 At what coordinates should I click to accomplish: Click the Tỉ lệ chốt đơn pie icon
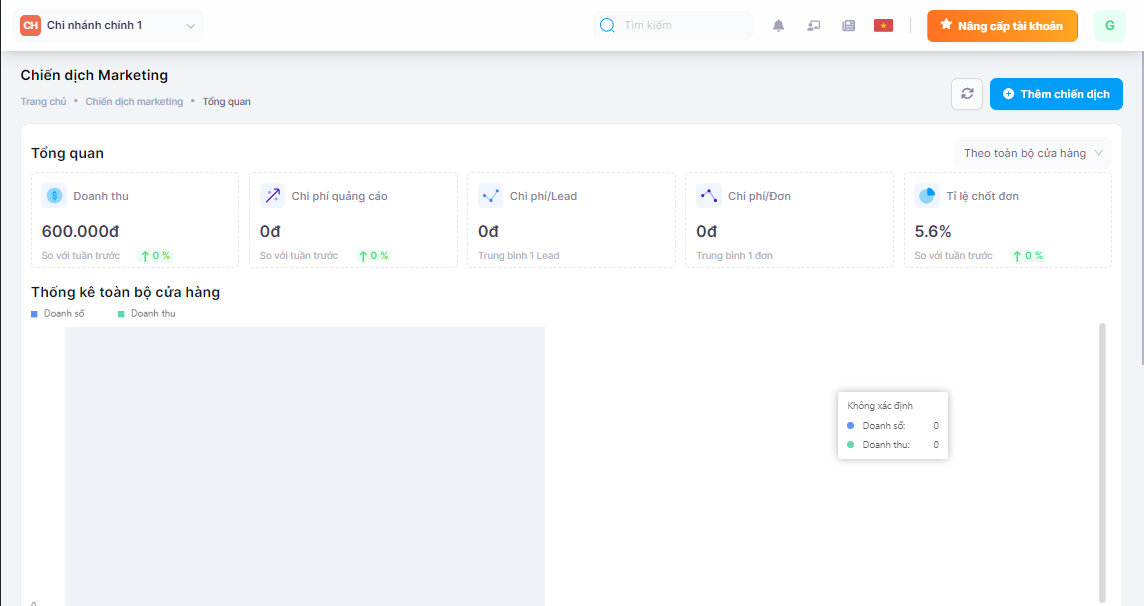coord(926,196)
